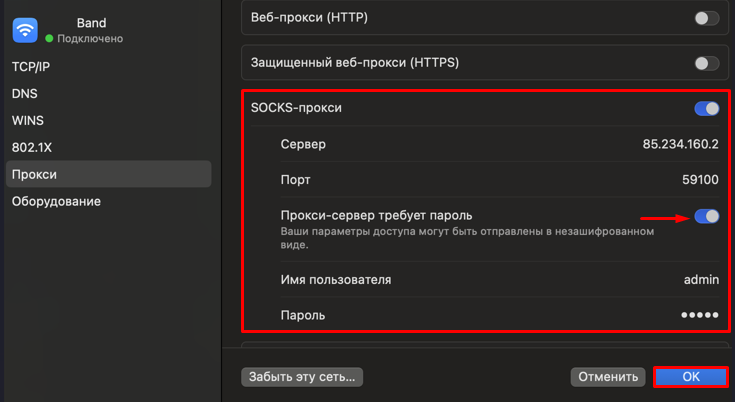Click the Отменить button

(x=608, y=377)
